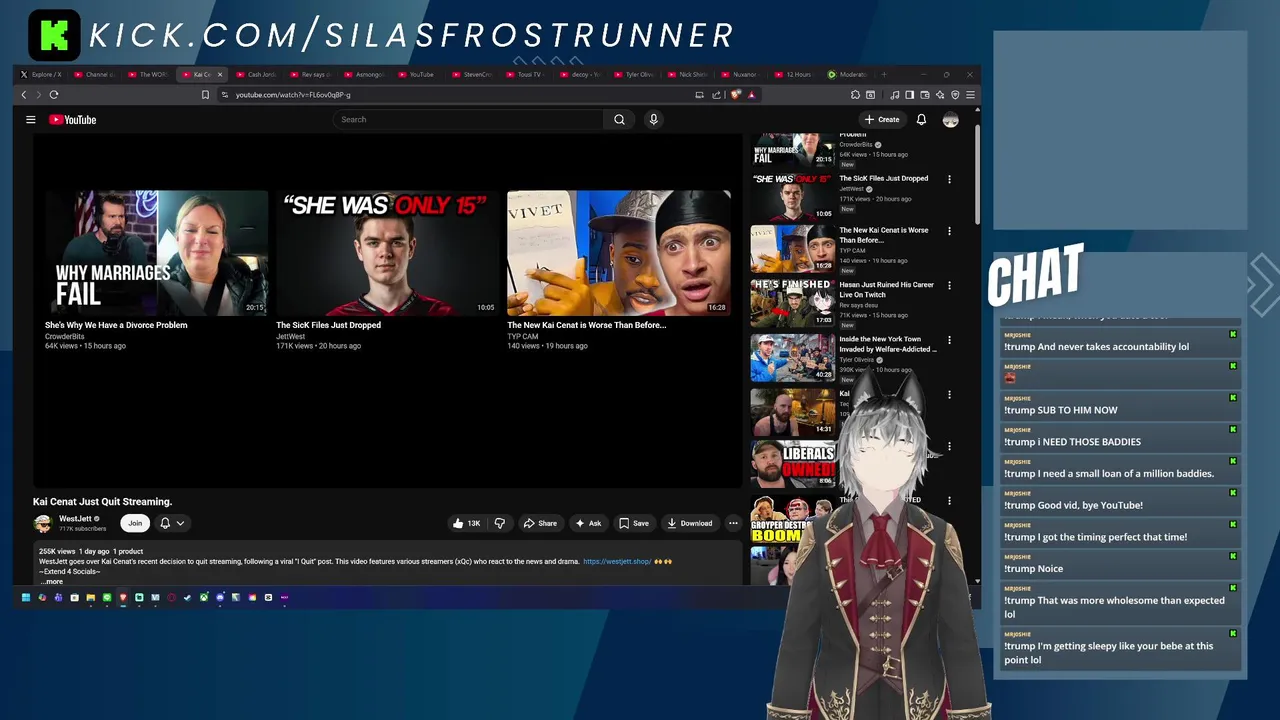Click the share icon in the address bar
1280x720 pixels.
click(x=717, y=95)
